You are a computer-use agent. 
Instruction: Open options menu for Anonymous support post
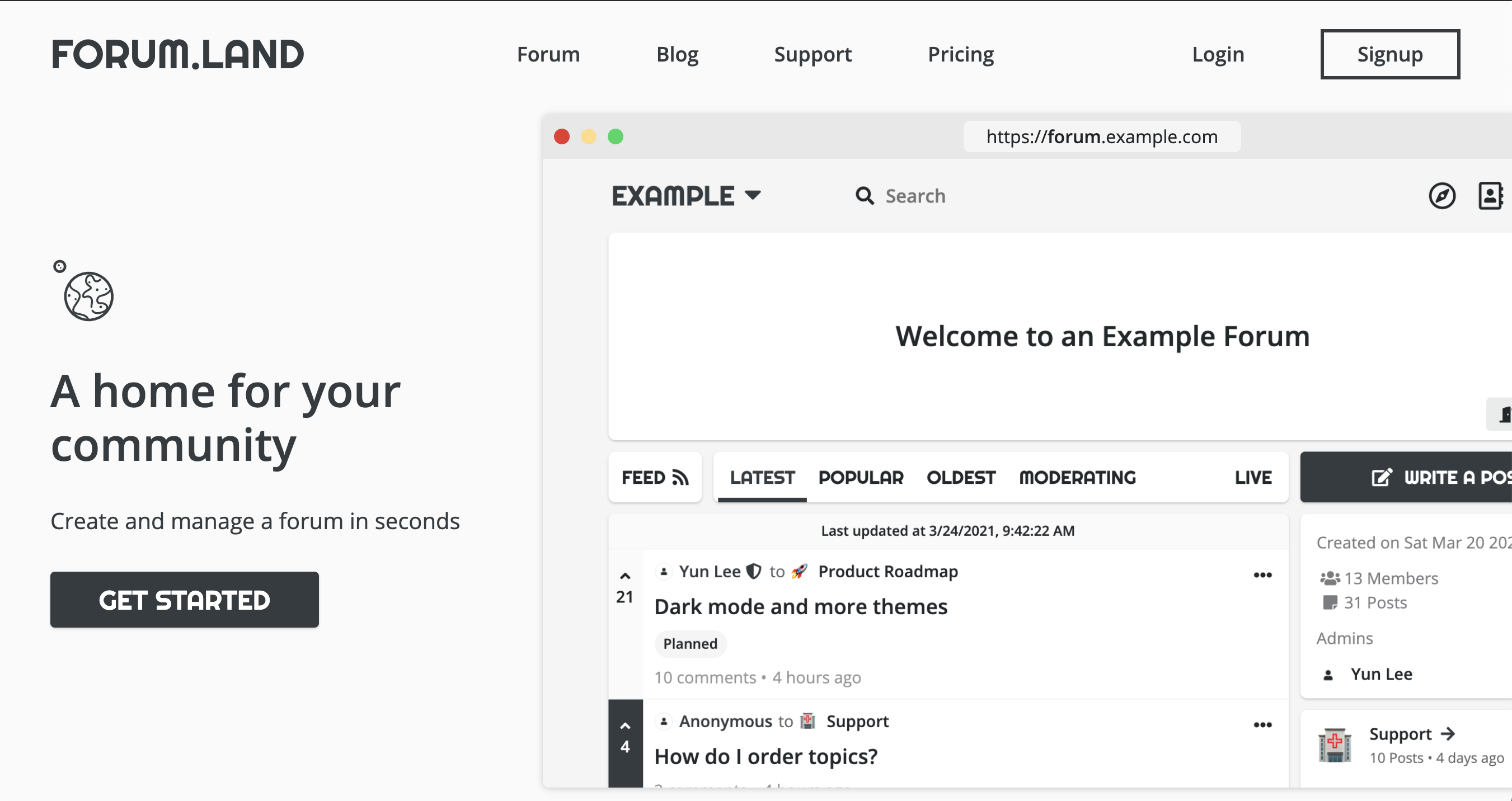[1262, 725]
